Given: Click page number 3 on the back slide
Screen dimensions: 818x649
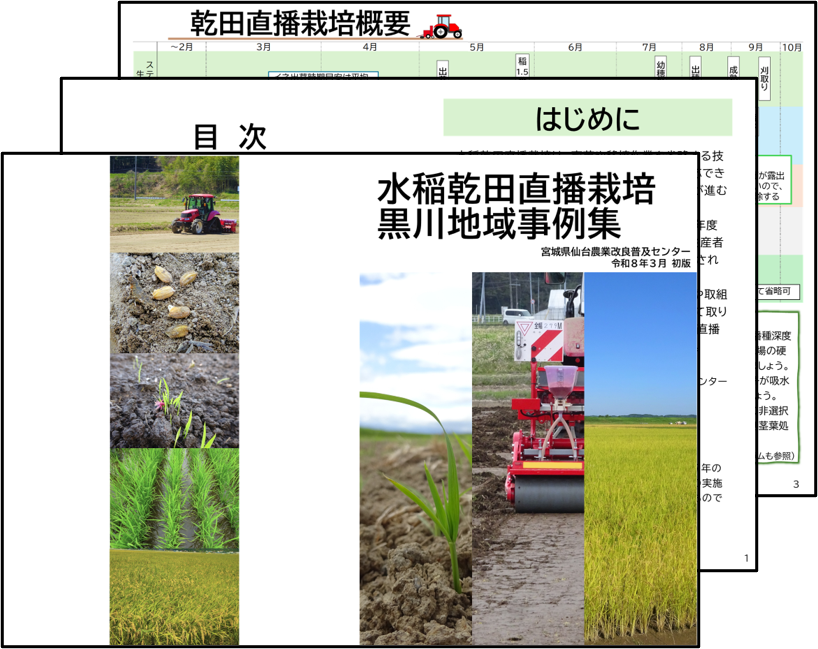Looking at the screenshot, I should coord(795,483).
